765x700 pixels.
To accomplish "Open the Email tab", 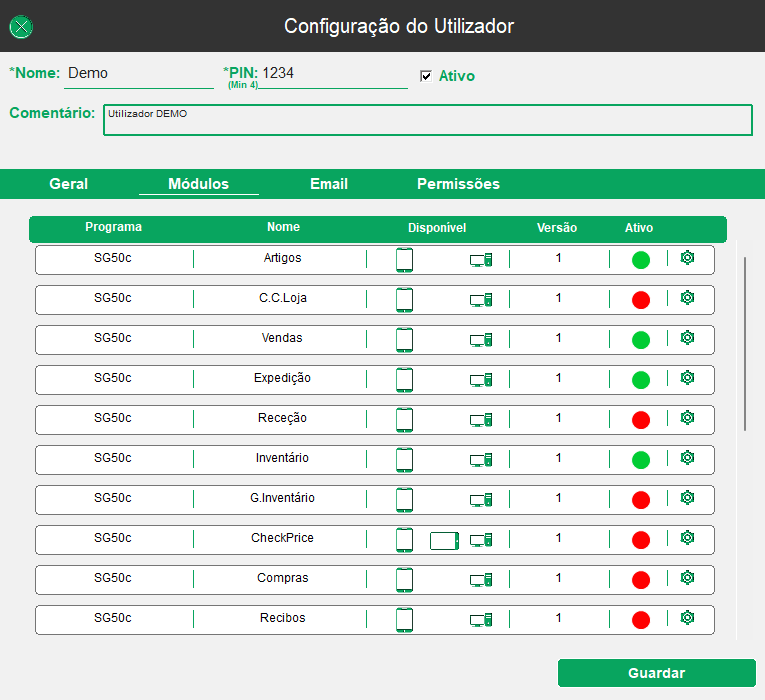I will point(329,184).
